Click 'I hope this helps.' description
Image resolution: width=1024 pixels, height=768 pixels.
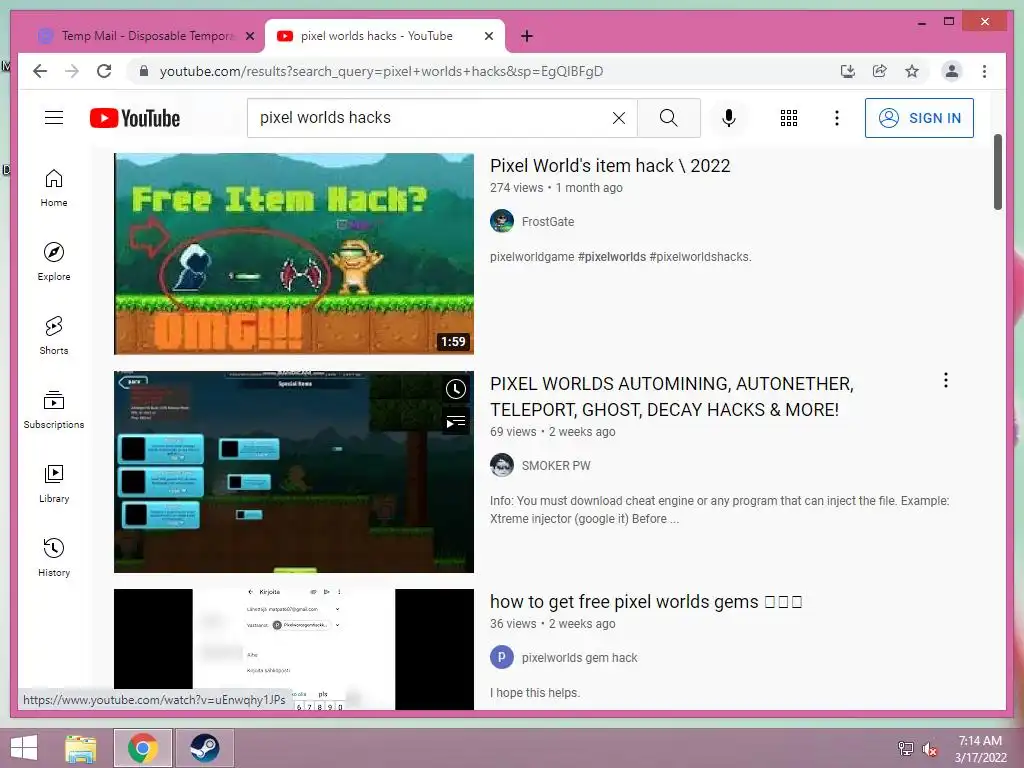535,693
